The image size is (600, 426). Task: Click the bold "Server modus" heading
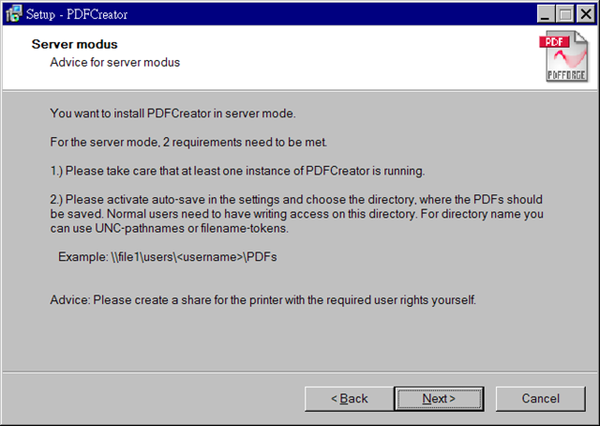click(x=75, y=45)
